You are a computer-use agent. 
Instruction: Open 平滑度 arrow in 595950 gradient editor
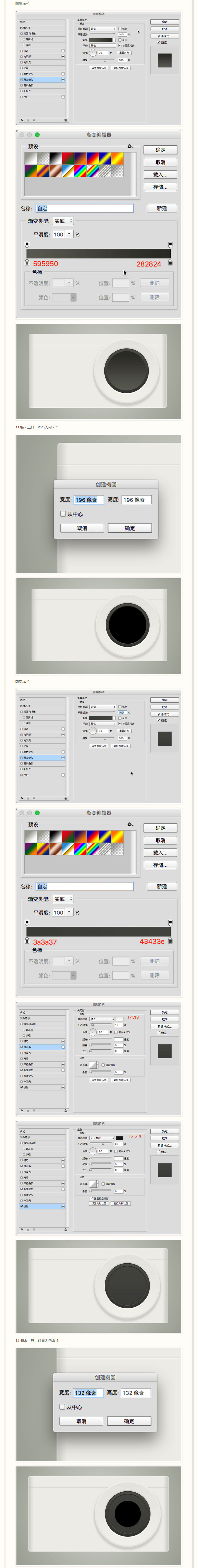[x=70, y=234]
